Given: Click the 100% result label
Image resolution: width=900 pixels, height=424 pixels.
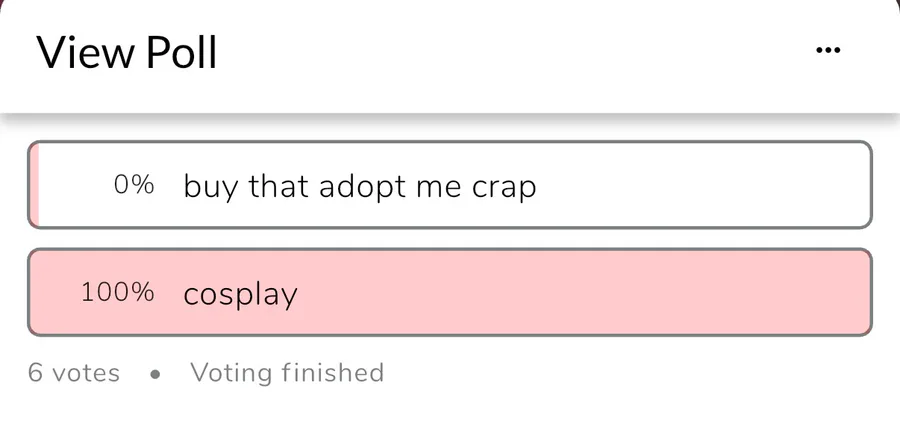Looking at the screenshot, I should point(118,293).
